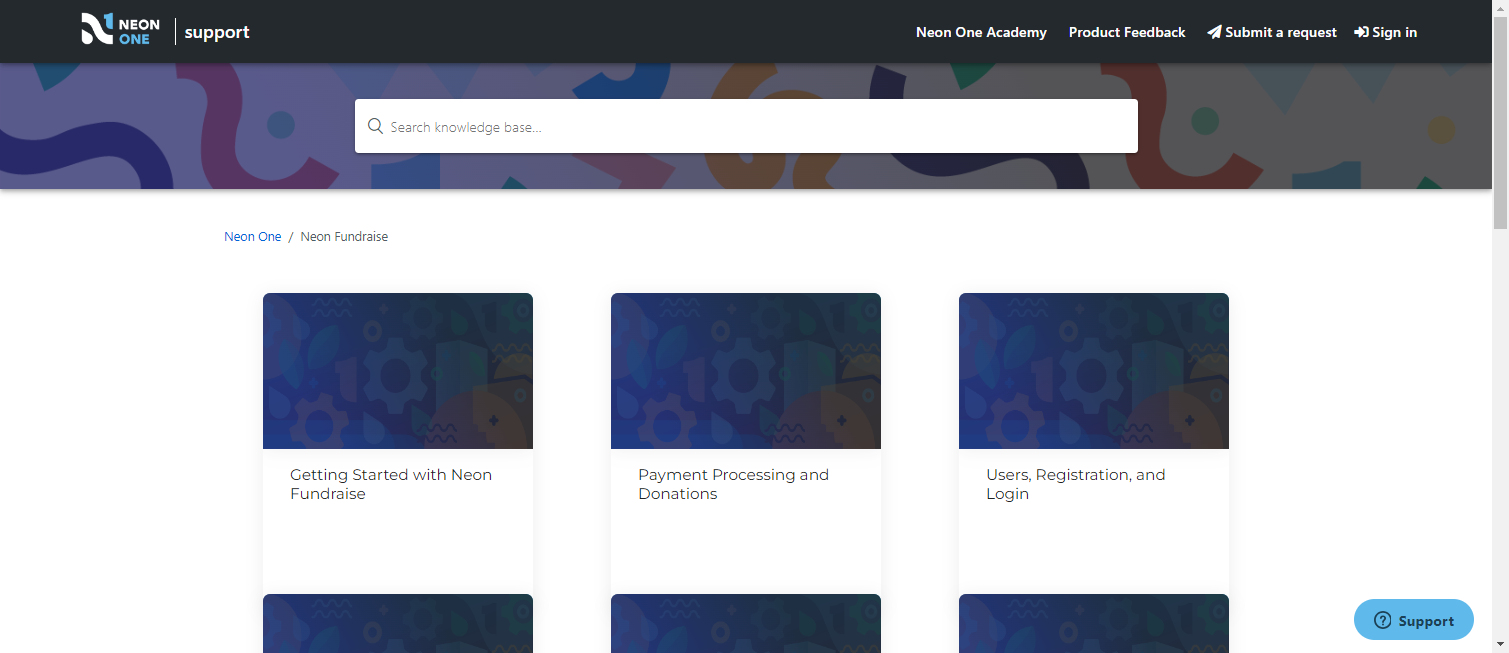Click the support text beside the logo

pos(217,32)
